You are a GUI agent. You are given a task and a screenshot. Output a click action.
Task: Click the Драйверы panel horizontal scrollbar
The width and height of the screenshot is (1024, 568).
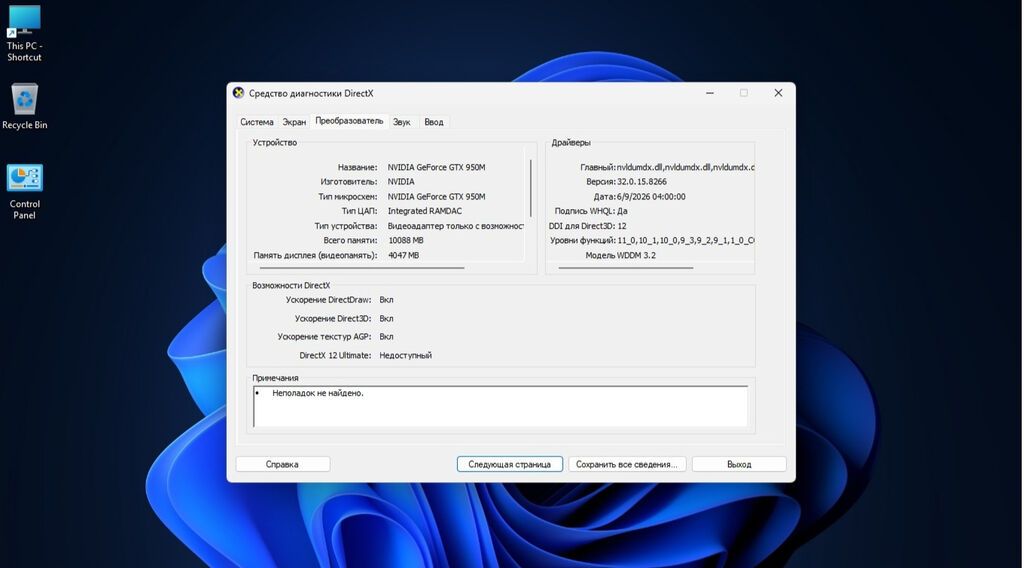click(626, 268)
